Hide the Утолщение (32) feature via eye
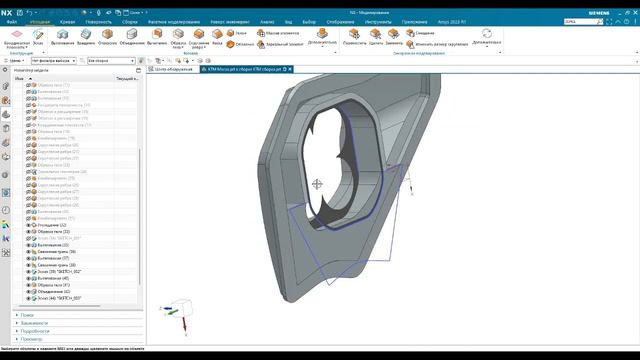640x360 pixels. coord(29,225)
